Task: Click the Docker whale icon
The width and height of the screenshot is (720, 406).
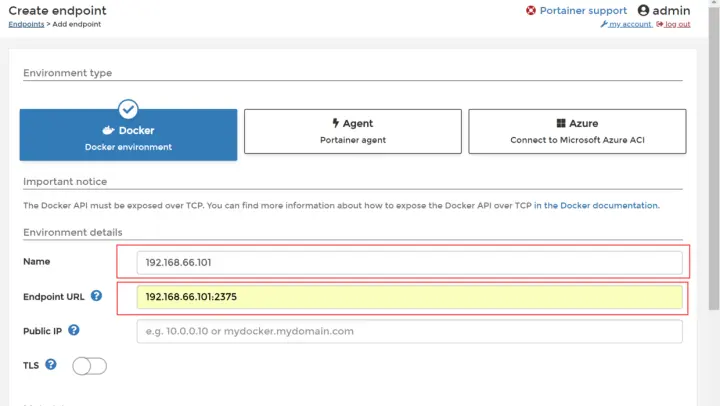Action: point(108,130)
